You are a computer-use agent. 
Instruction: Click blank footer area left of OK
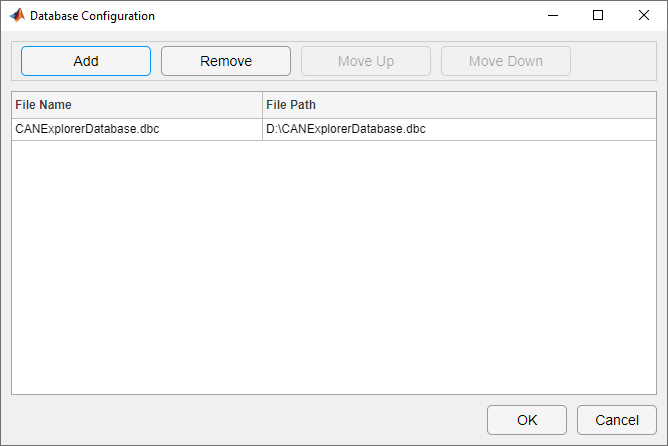pyautogui.click(x=250, y=420)
